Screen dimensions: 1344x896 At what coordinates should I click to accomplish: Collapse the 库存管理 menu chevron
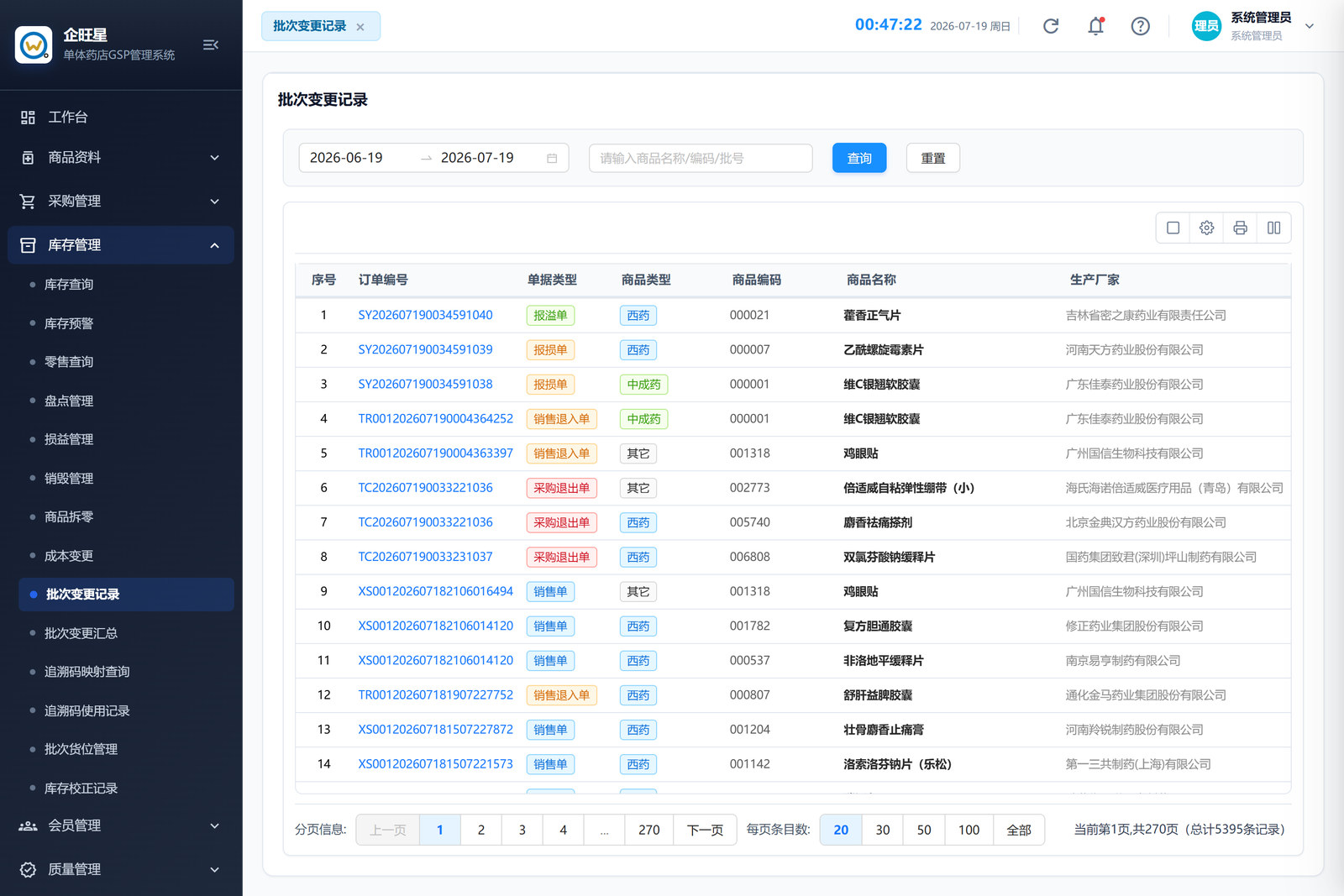point(214,245)
